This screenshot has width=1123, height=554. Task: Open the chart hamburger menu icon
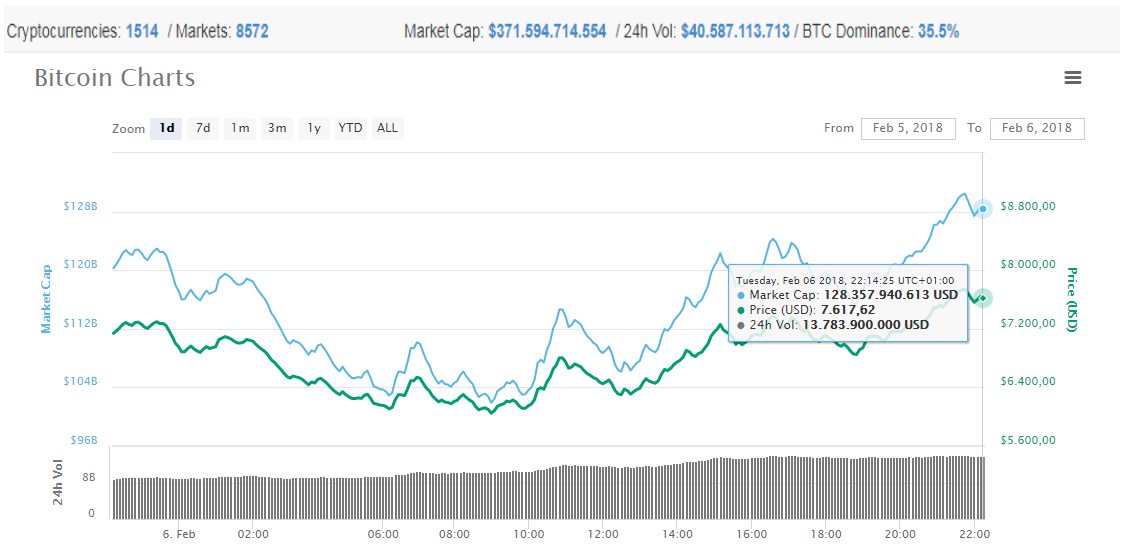click(x=1072, y=78)
